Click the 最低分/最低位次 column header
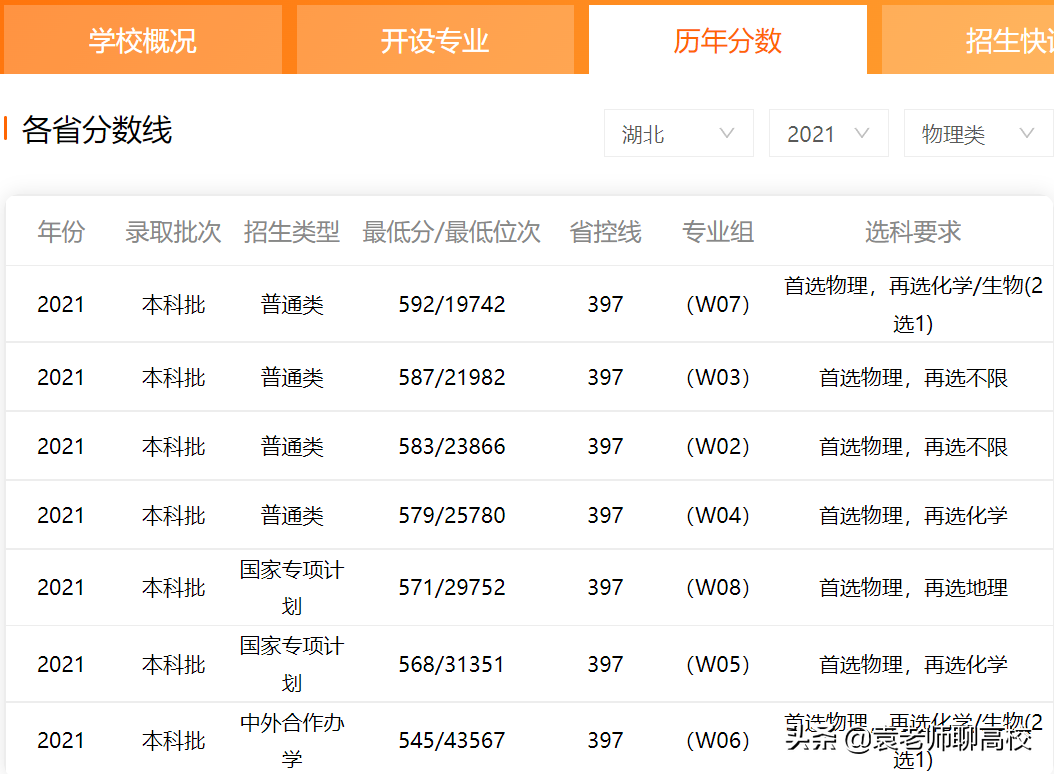Viewport: 1054px width, 774px height. [x=453, y=231]
